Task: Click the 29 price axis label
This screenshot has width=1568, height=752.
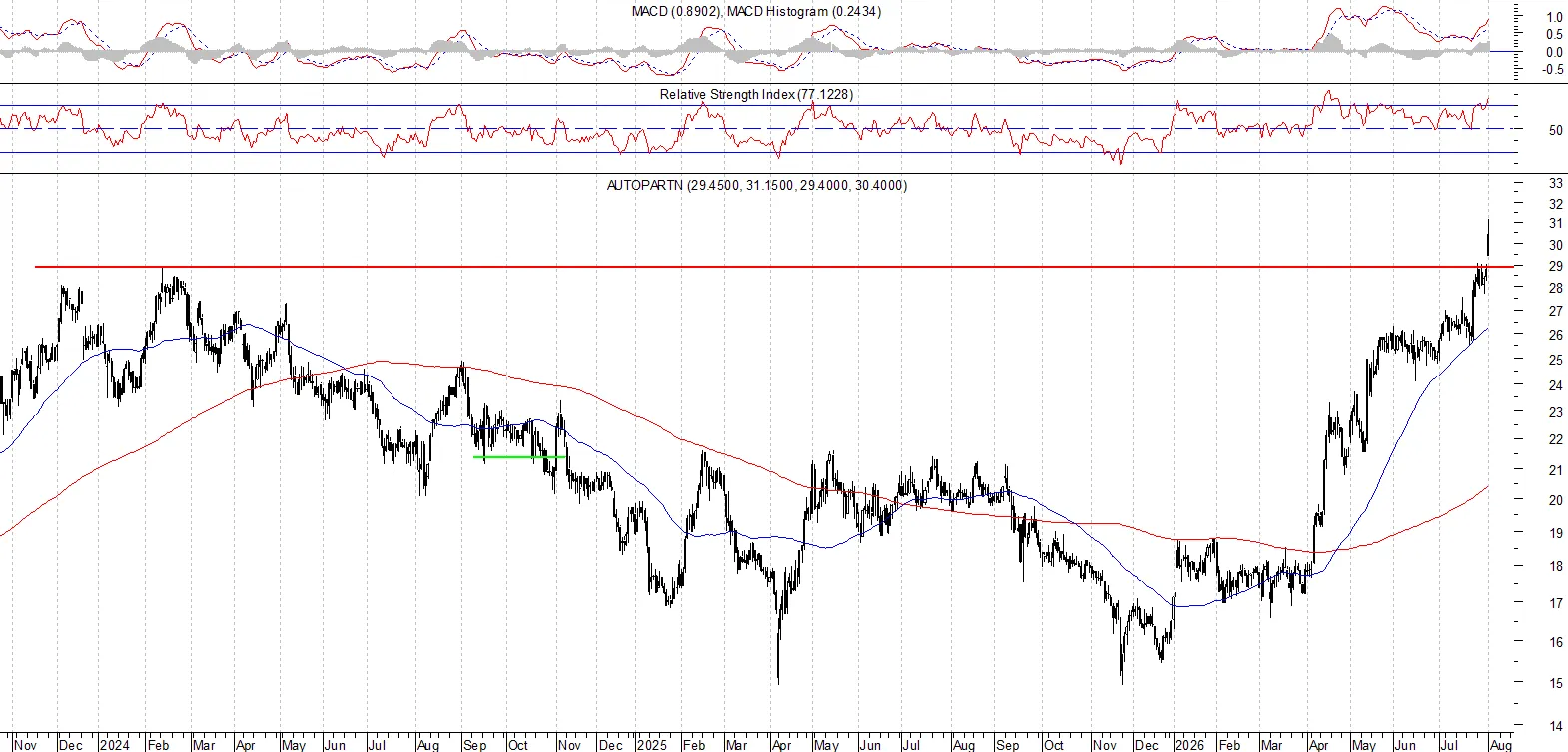Action: click(1555, 267)
